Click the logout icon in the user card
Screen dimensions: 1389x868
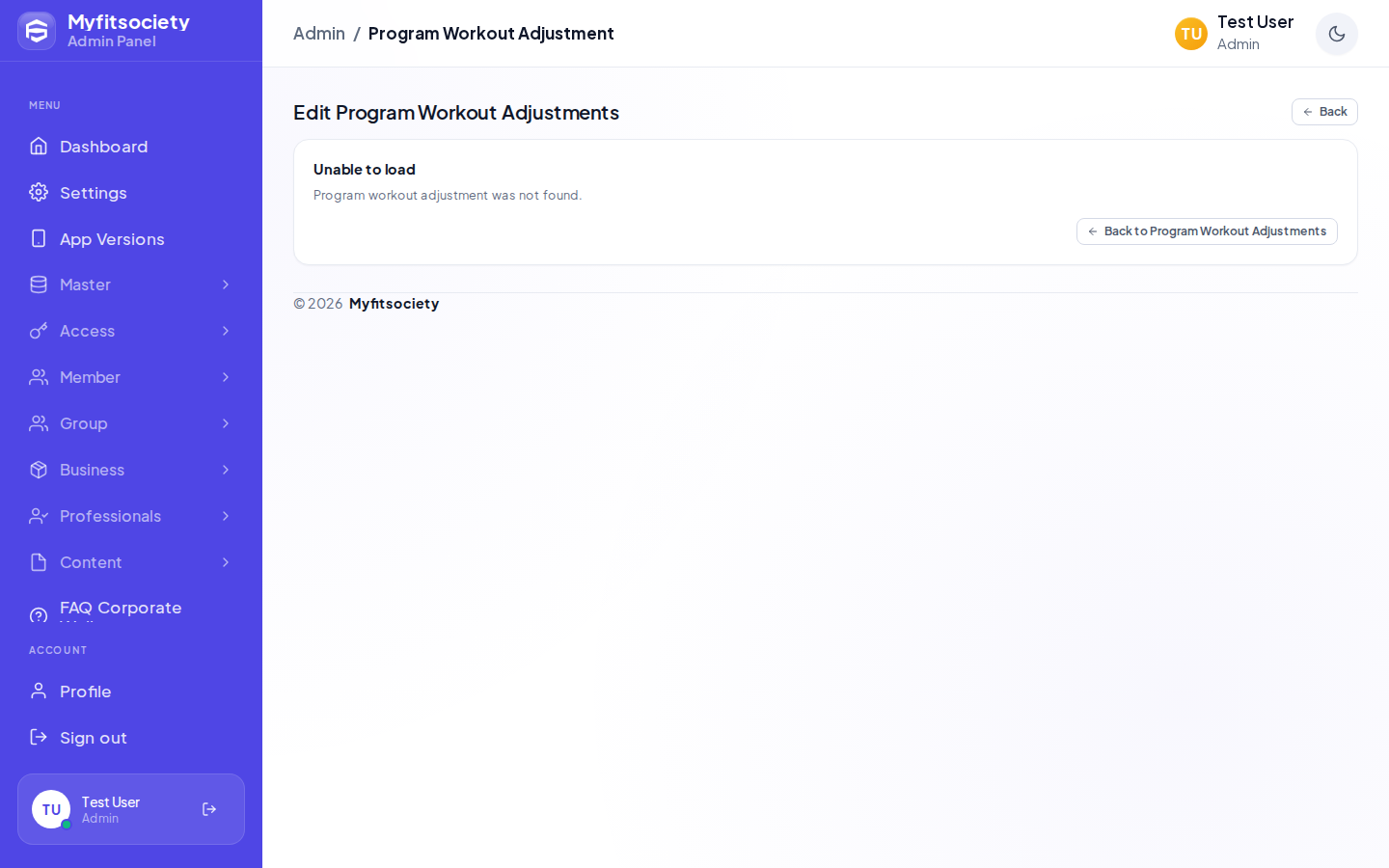209,809
